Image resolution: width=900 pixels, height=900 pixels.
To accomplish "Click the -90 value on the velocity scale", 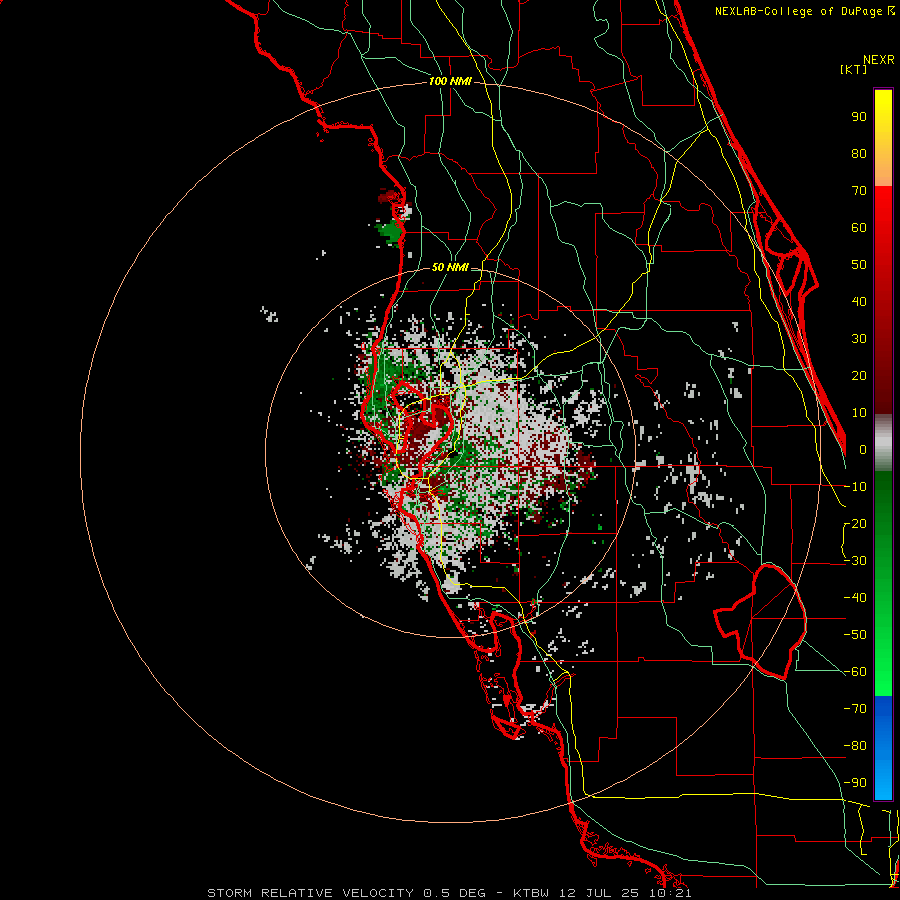I will click(855, 783).
